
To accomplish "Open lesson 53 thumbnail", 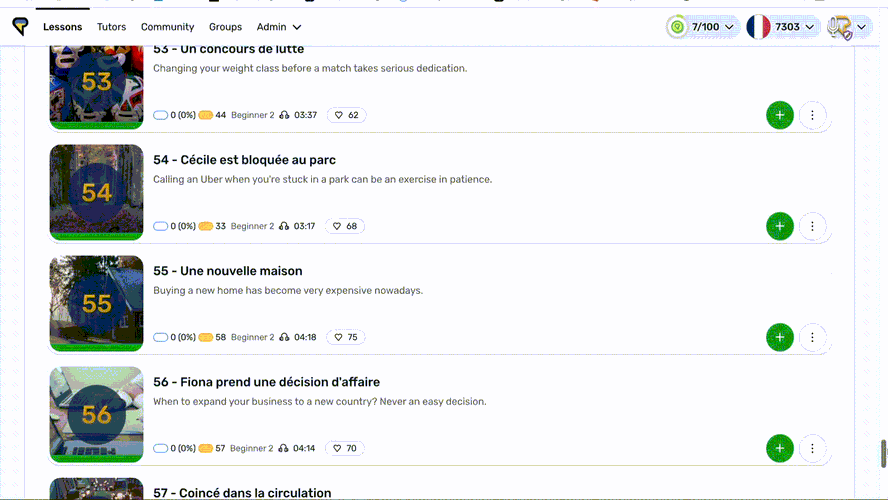I will click(96, 87).
